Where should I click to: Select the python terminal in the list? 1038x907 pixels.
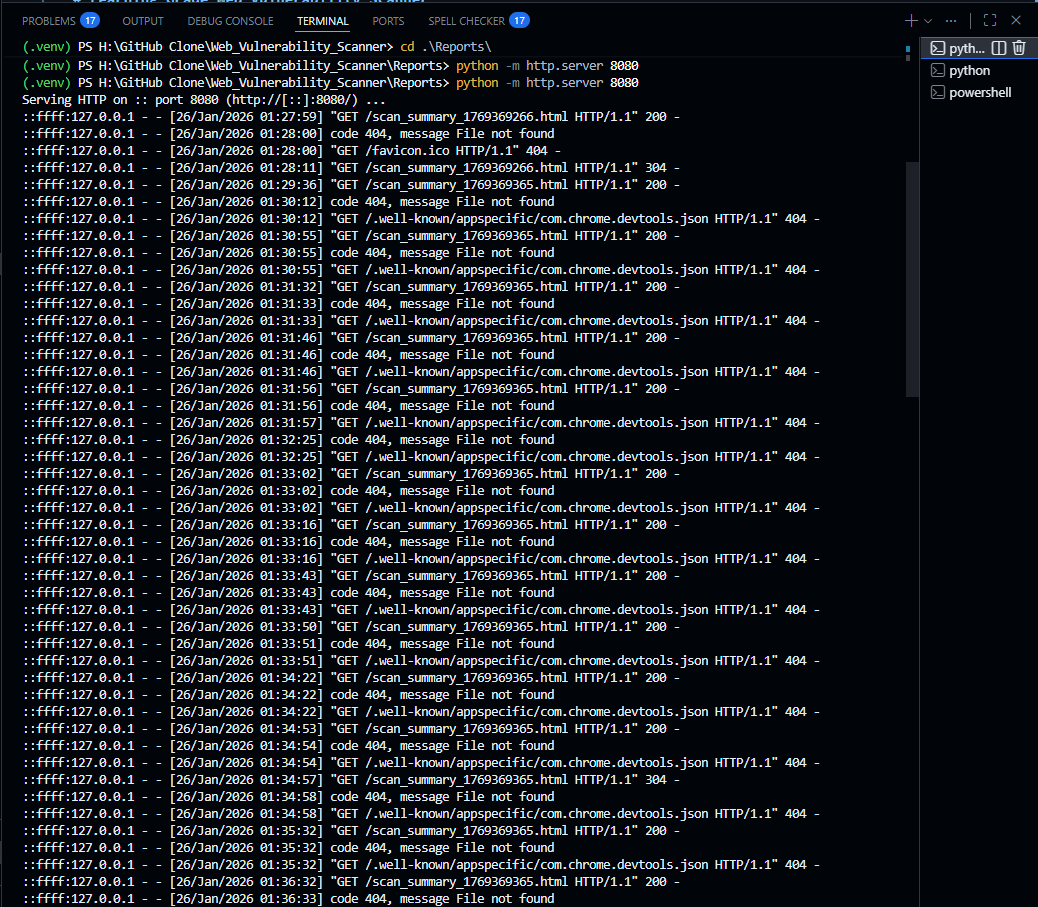(969, 70)
